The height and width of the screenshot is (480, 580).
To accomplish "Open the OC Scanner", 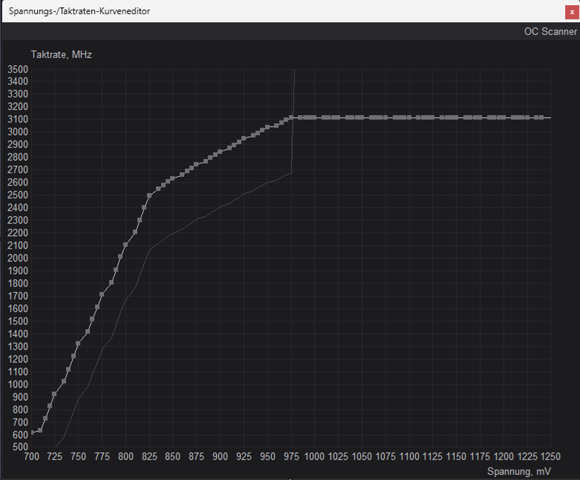I will coord(550,31).
